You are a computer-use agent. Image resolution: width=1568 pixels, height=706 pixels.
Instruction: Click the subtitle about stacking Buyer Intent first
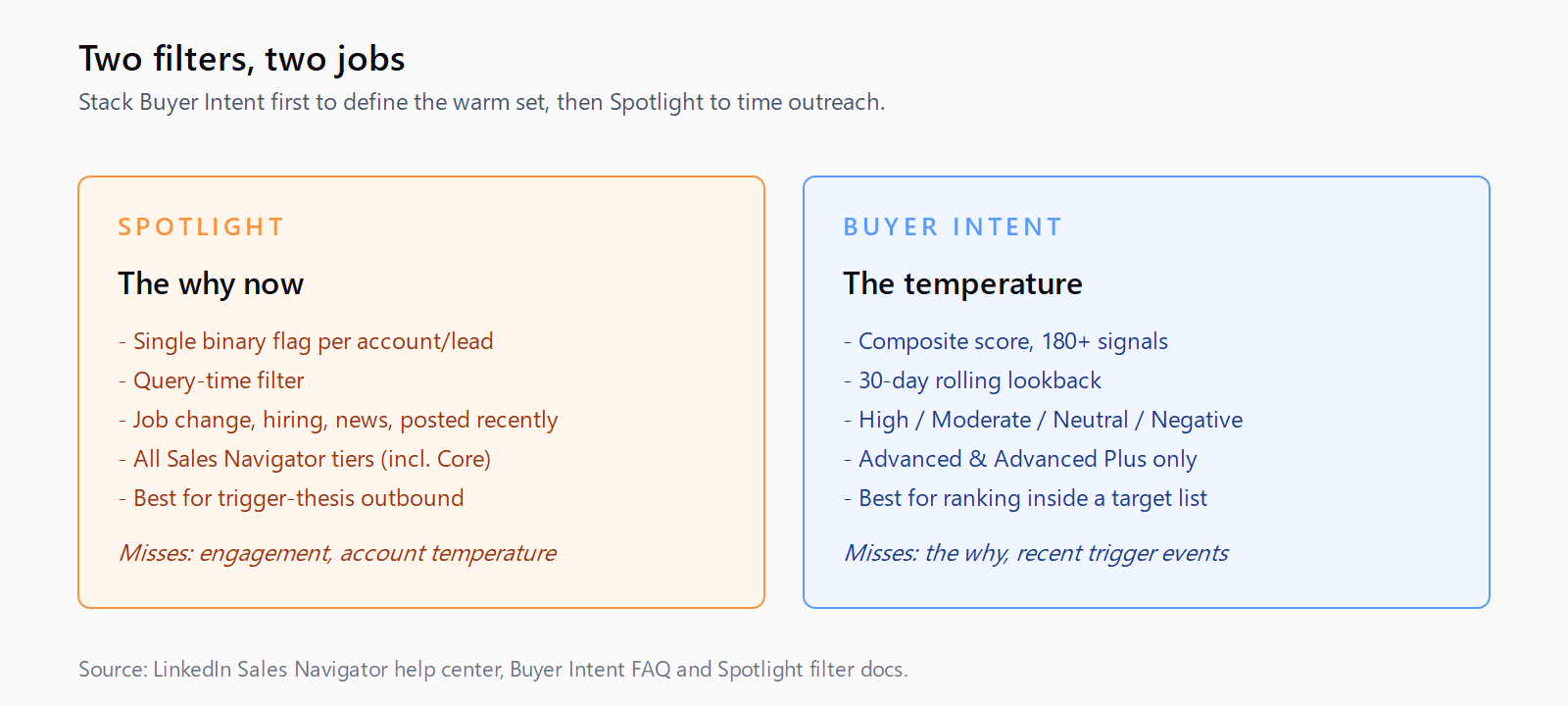point(481,102)
